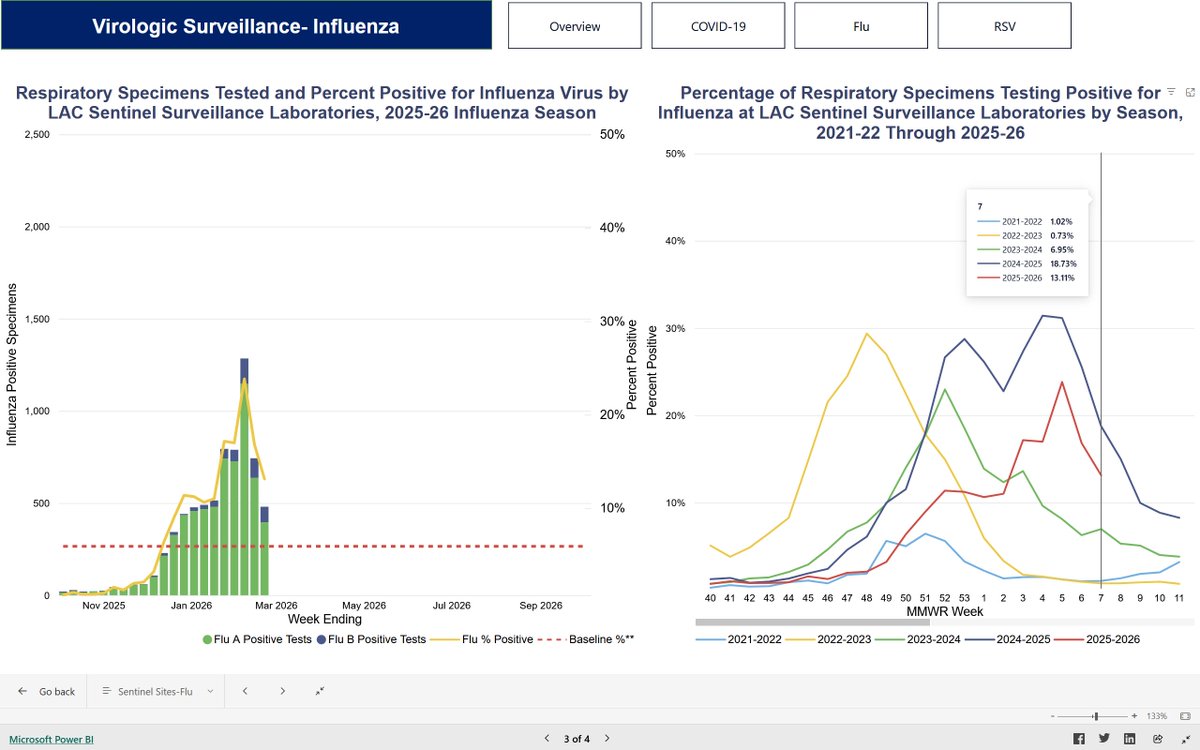Click the fit to page icon
Image resolution: width=1200 pixels, height=750 pixels.
pos(1185,716)
